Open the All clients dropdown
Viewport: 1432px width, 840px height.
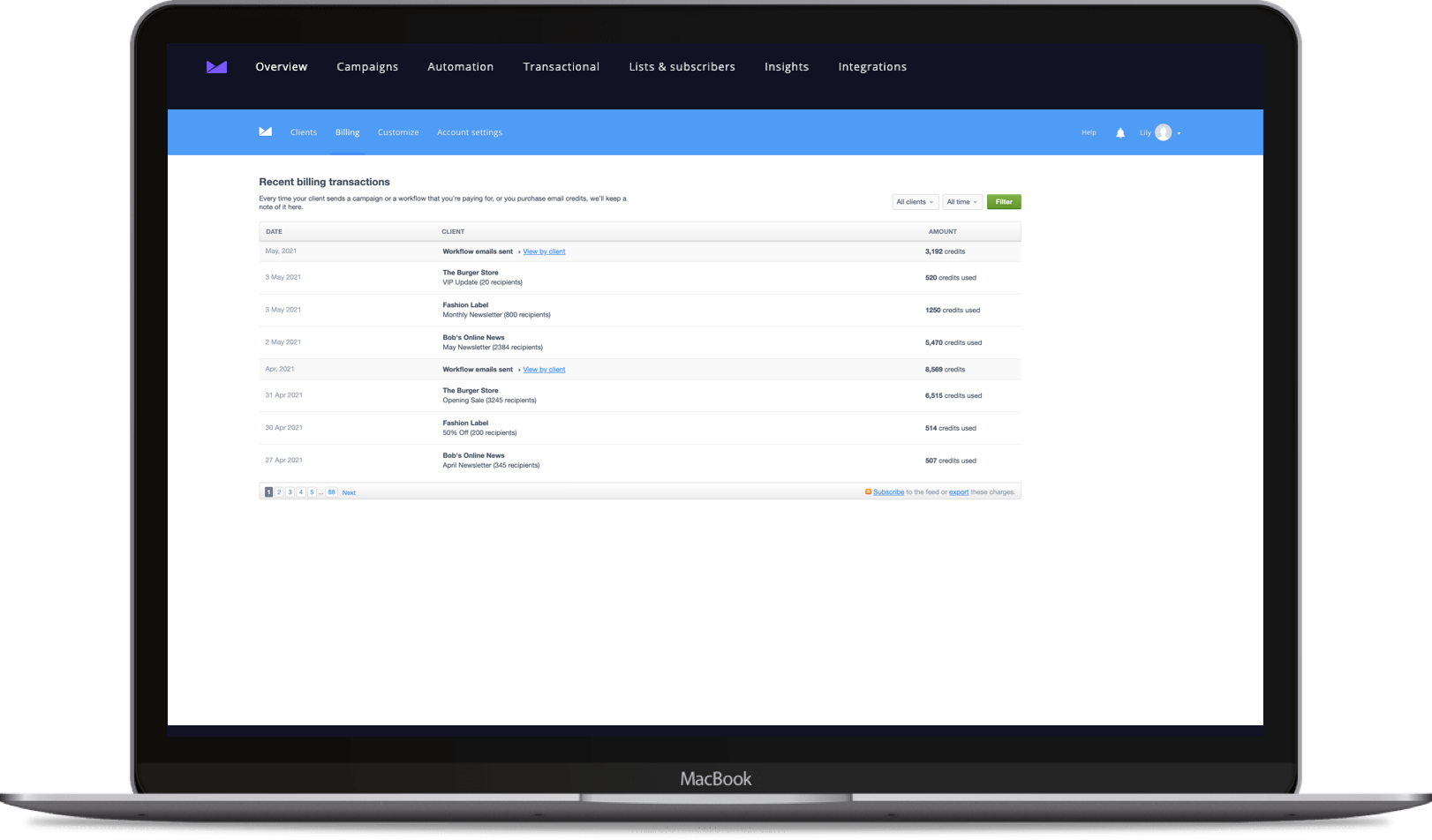click(915, 201)
